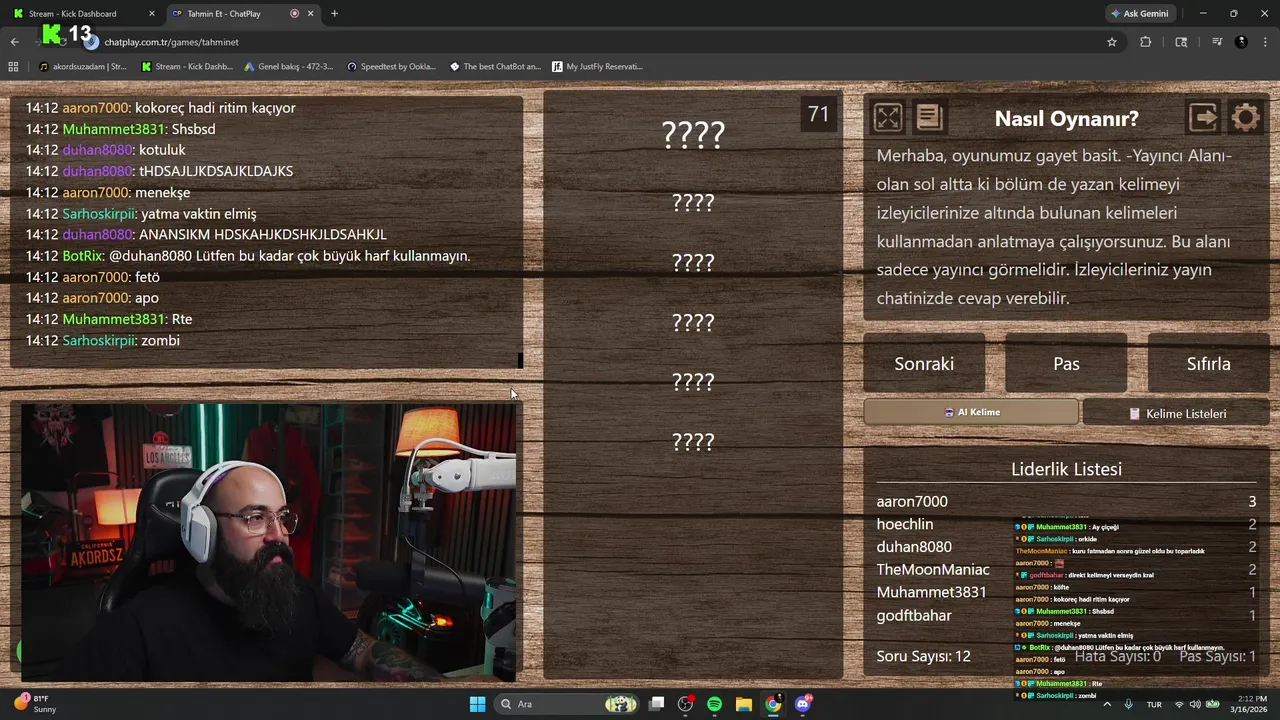
Task: Click TheMoonManiac in the leaderboard
Action: pyautogui.click(x=933, y=569)
